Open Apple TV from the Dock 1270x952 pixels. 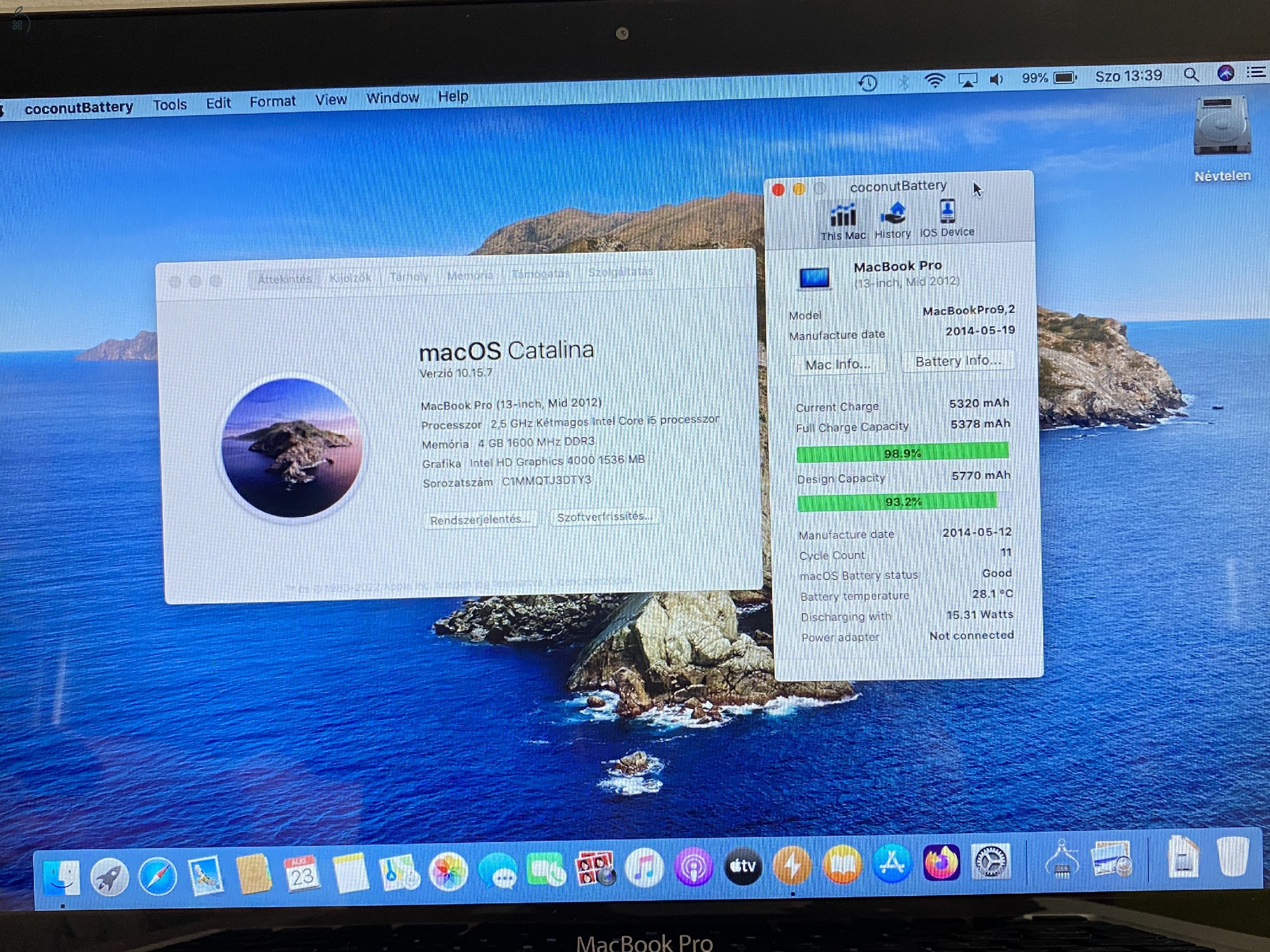coord(743,866)
